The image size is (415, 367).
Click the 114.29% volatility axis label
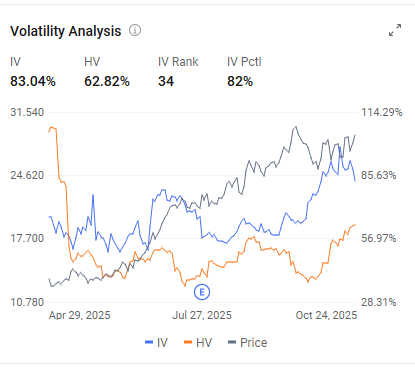pyautogui.click(x=382, y=112)
